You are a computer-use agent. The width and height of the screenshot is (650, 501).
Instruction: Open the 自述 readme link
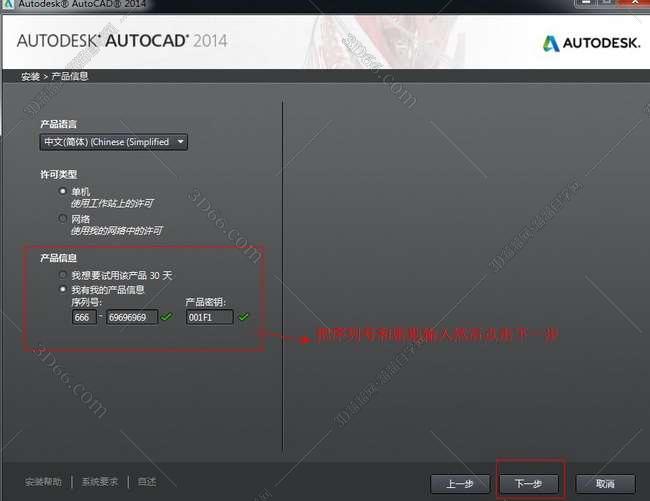146,482
